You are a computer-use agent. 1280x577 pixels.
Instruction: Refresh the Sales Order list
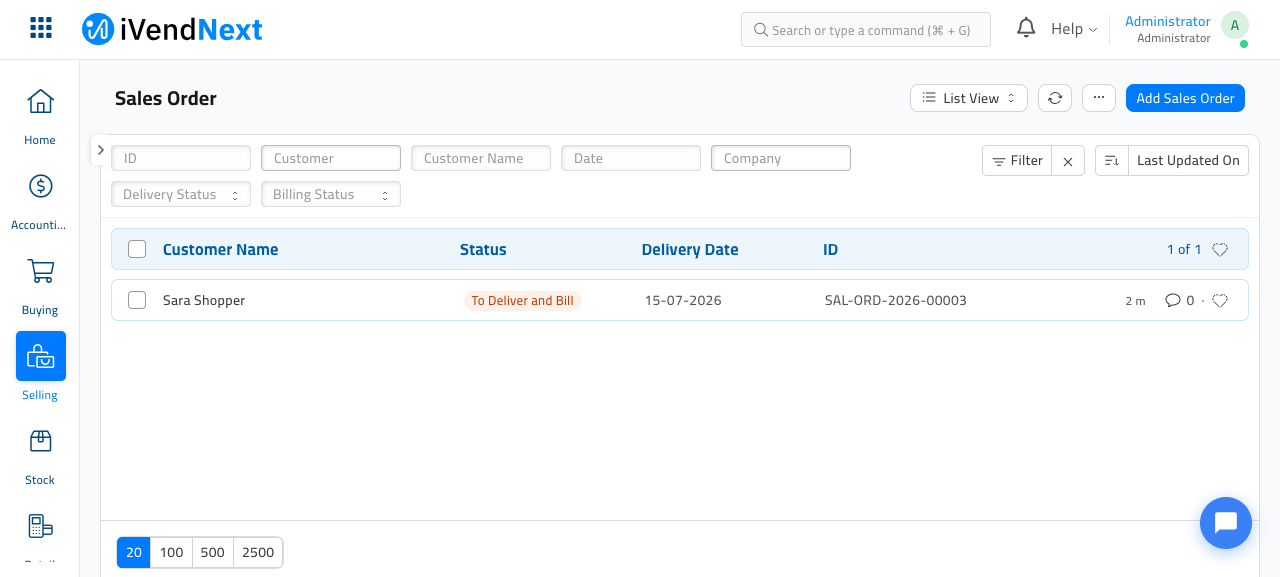click(1055, 98)
